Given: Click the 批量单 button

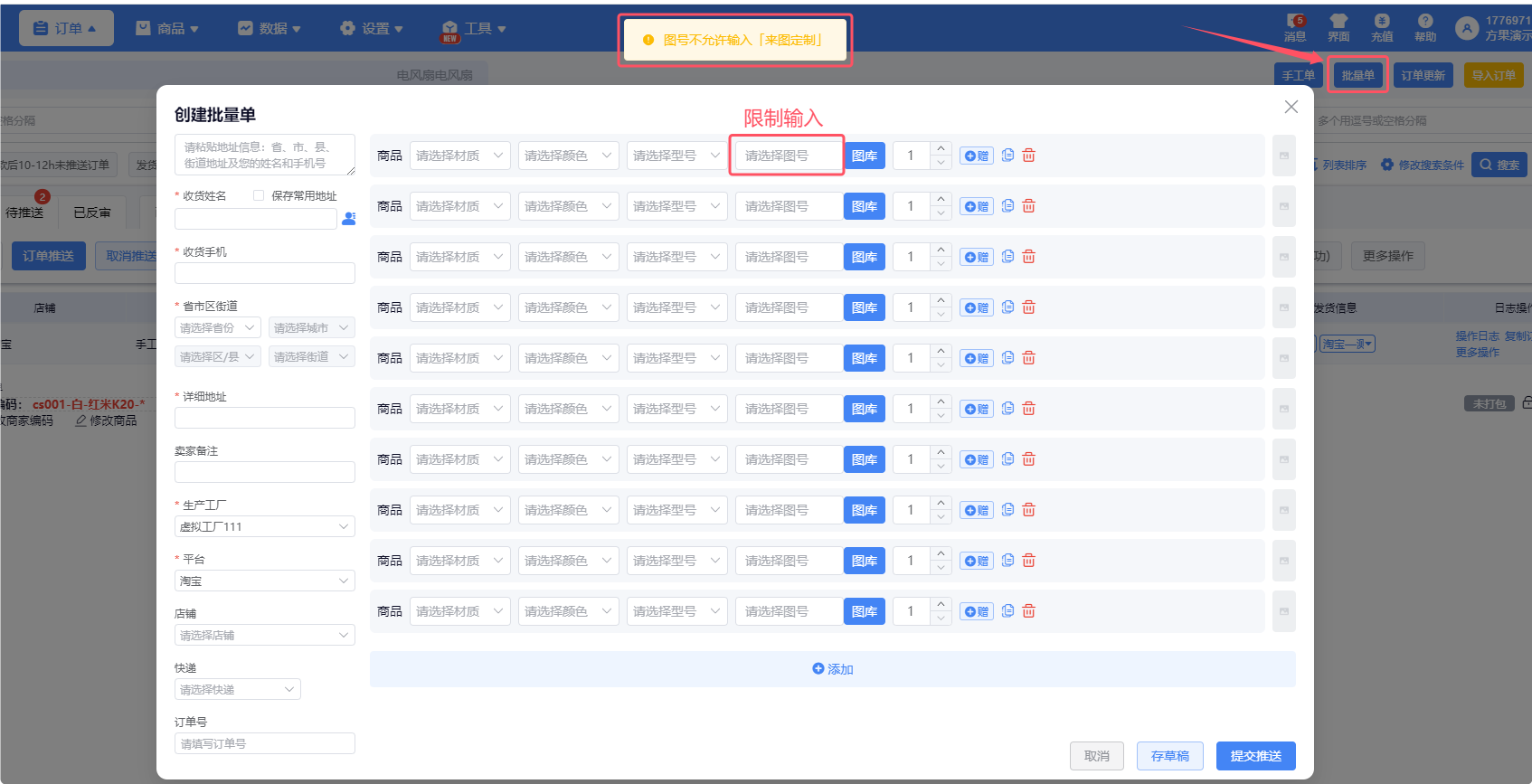Looking at the screenshot, I should 1358,75.
